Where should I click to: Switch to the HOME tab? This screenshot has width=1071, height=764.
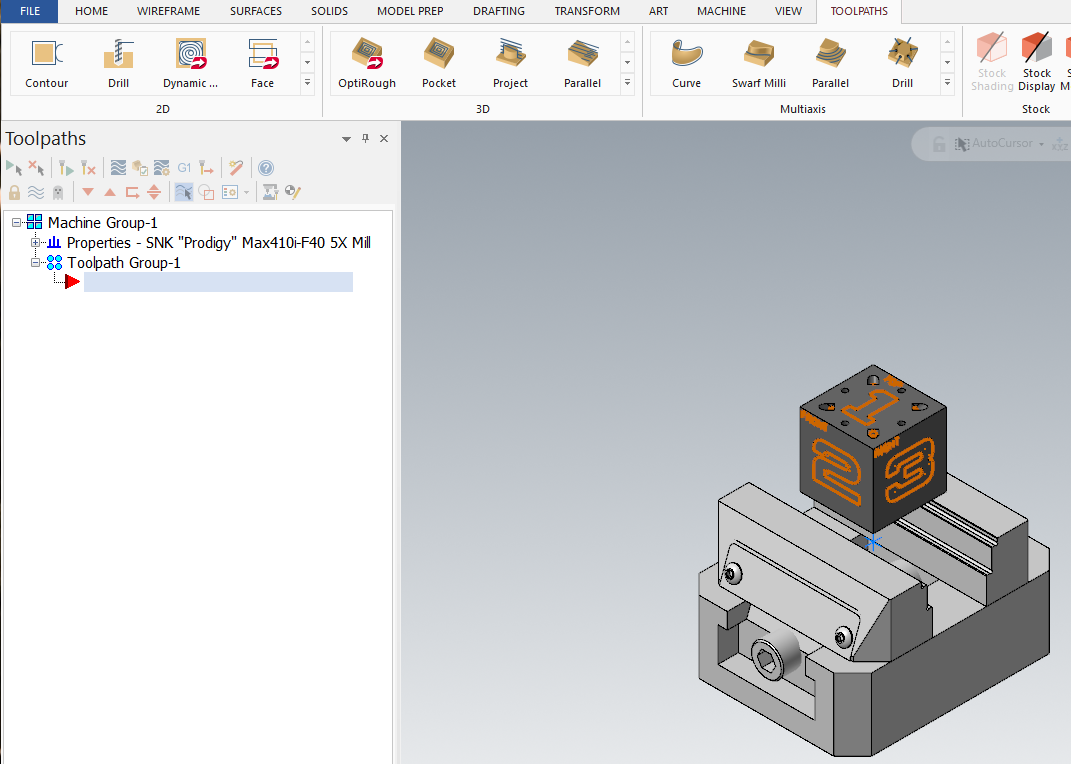pyautogui.click(x=92, y=11)
